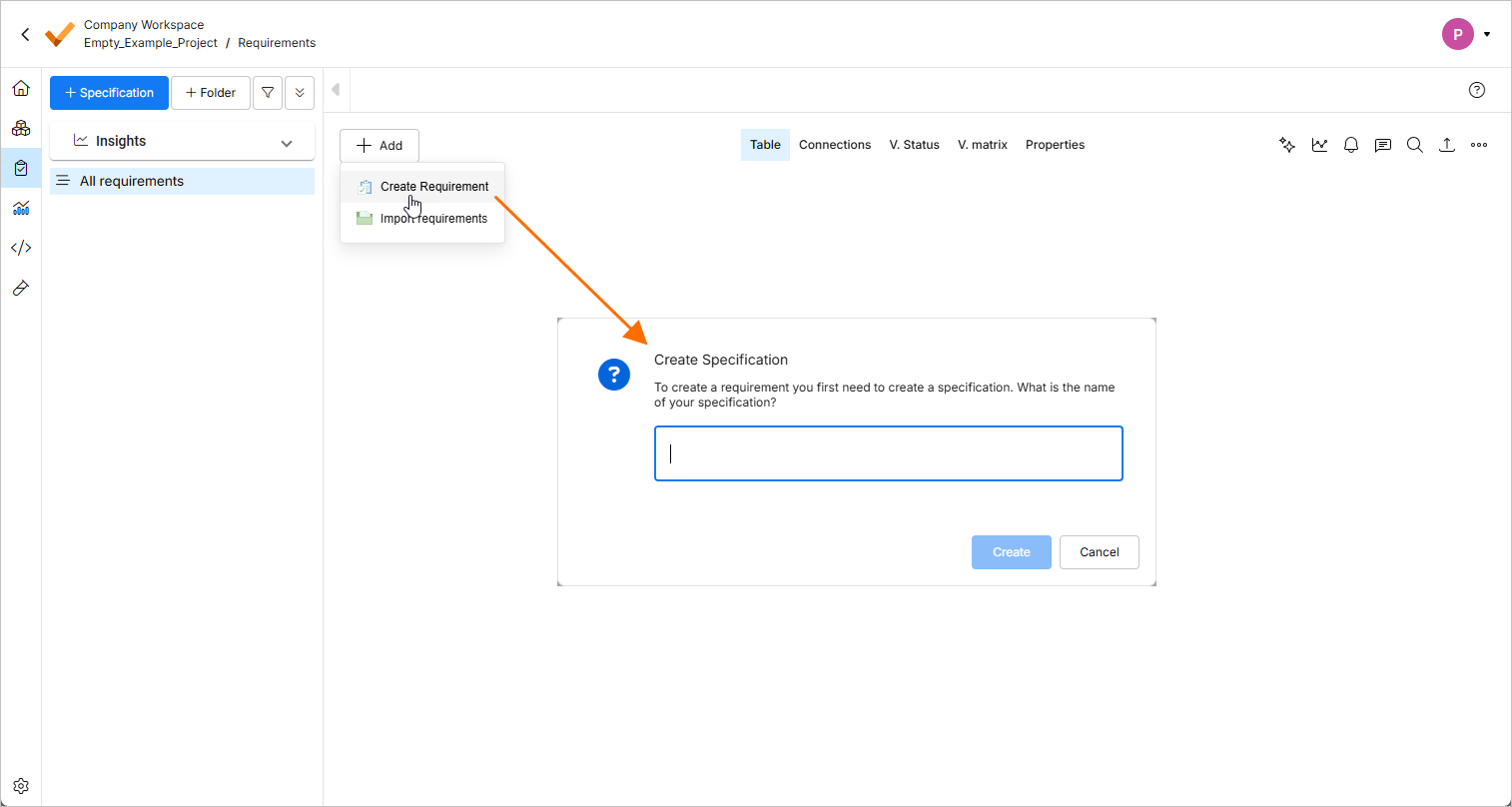Click the search magnifier icon
The width and height of the screenshot is (1512, 807).
(1415, 145)
